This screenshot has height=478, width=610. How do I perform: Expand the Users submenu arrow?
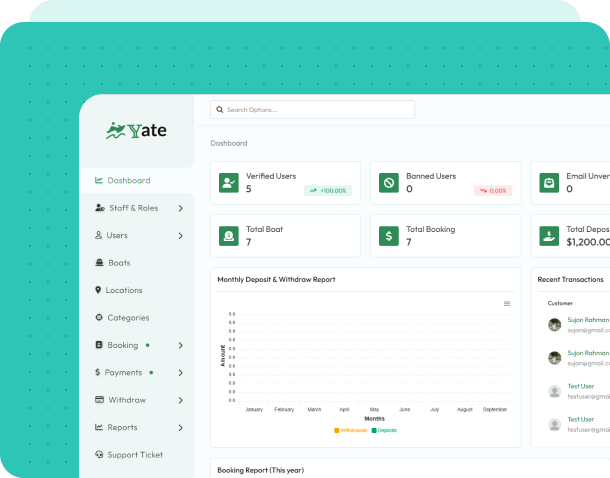[x=180, y=236]
